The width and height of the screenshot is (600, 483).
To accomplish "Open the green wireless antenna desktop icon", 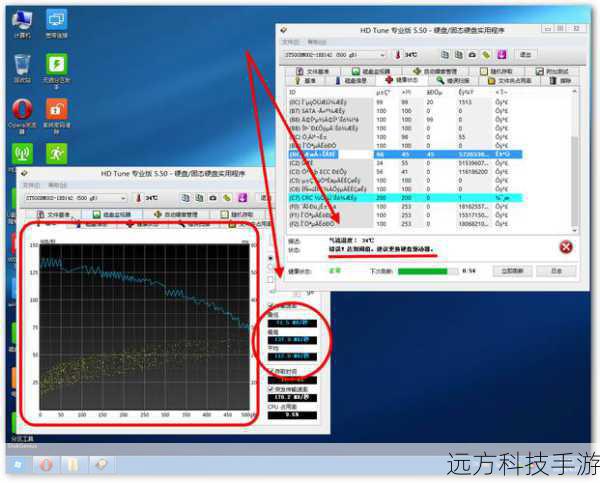I will pyautogui.click(x=22, y=153).
